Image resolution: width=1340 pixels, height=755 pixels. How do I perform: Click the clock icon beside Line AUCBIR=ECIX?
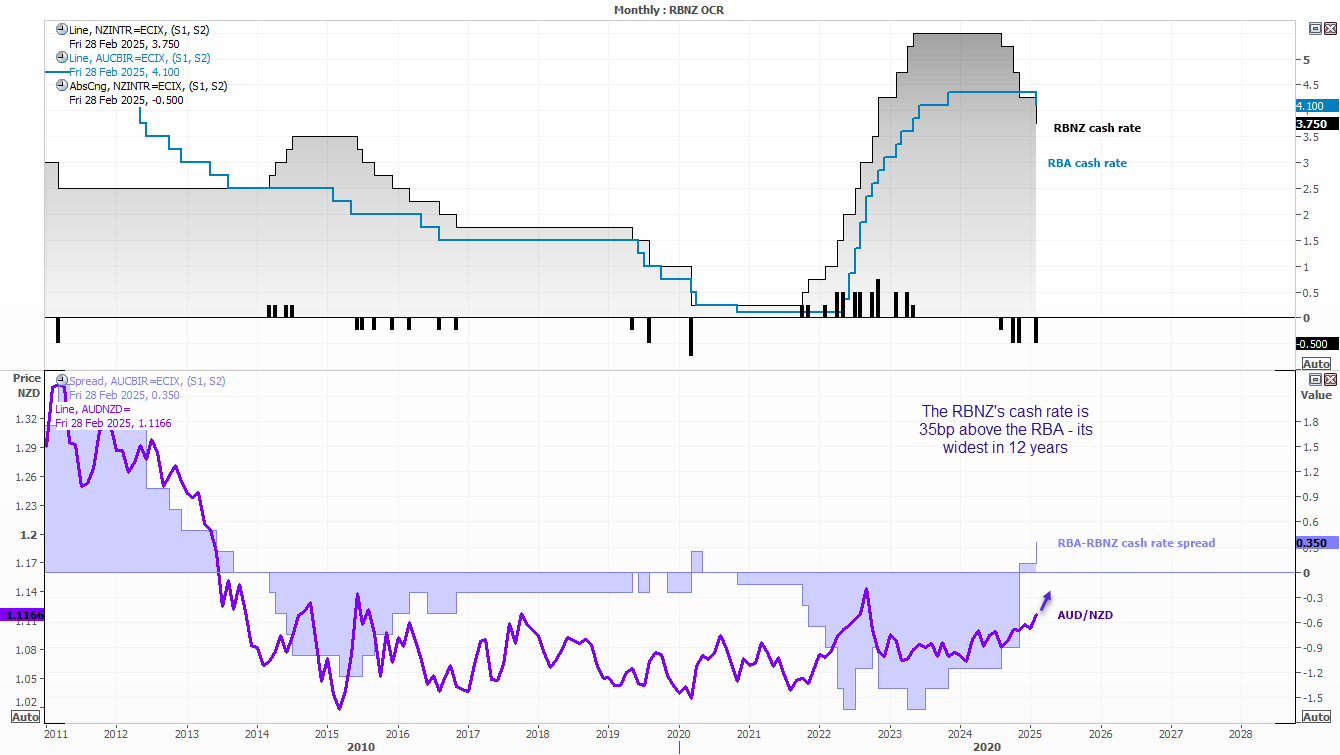coord(62,58)
